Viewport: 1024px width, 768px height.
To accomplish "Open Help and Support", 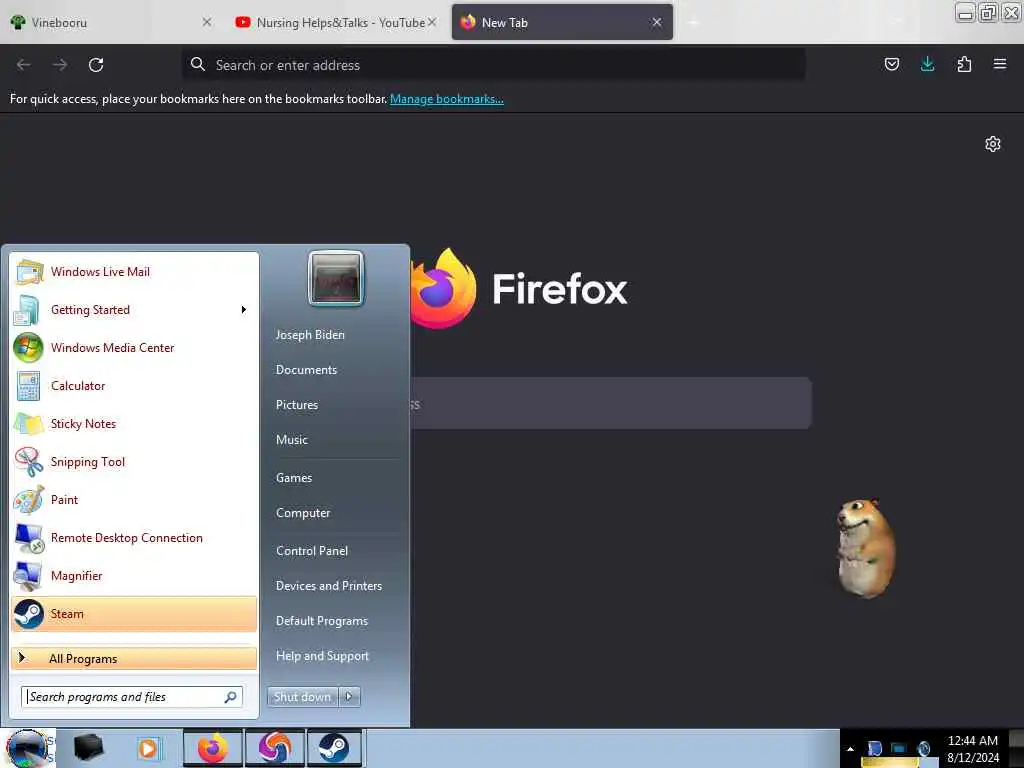I will tap(323, 656).
